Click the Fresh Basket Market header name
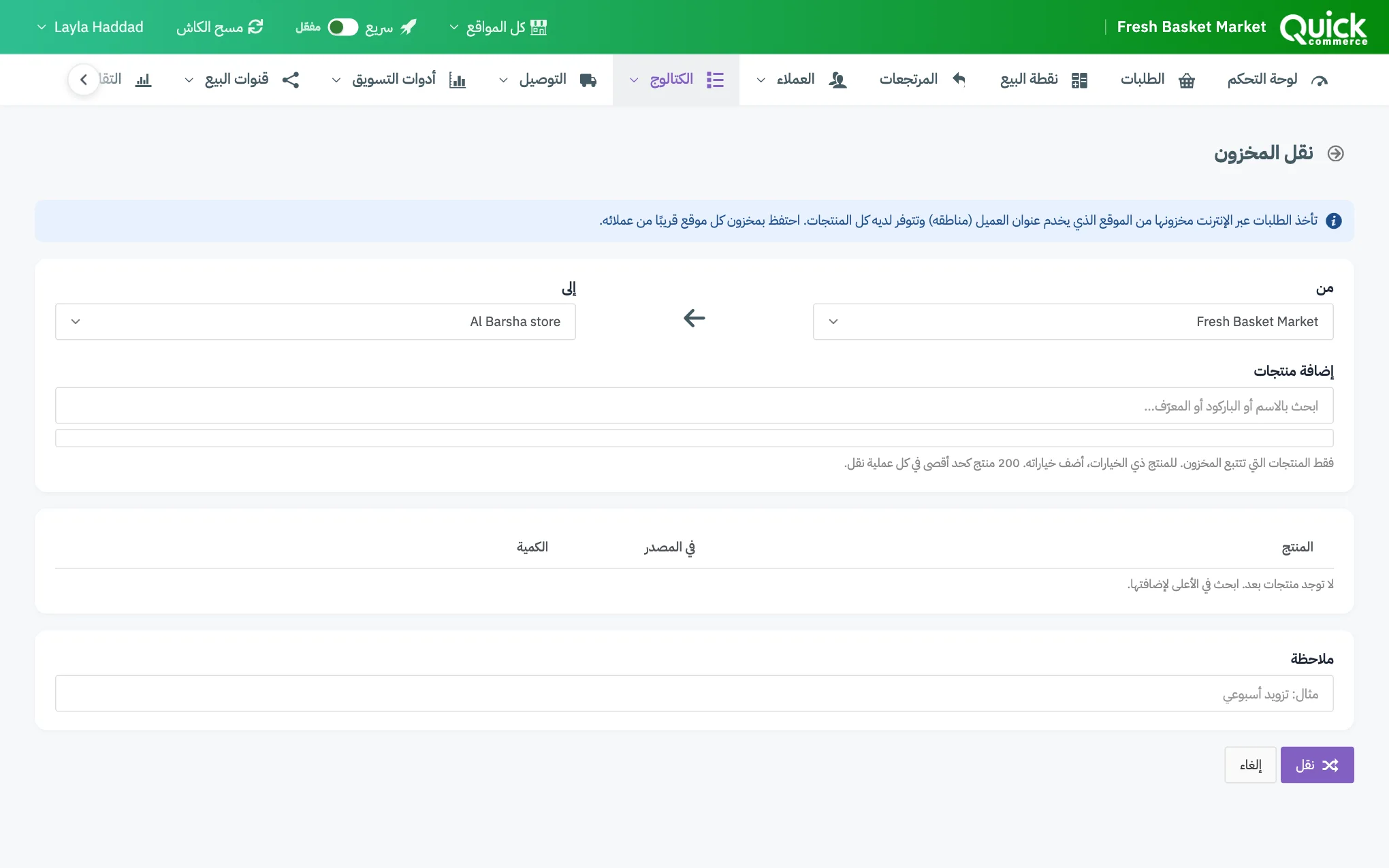 1191,27
